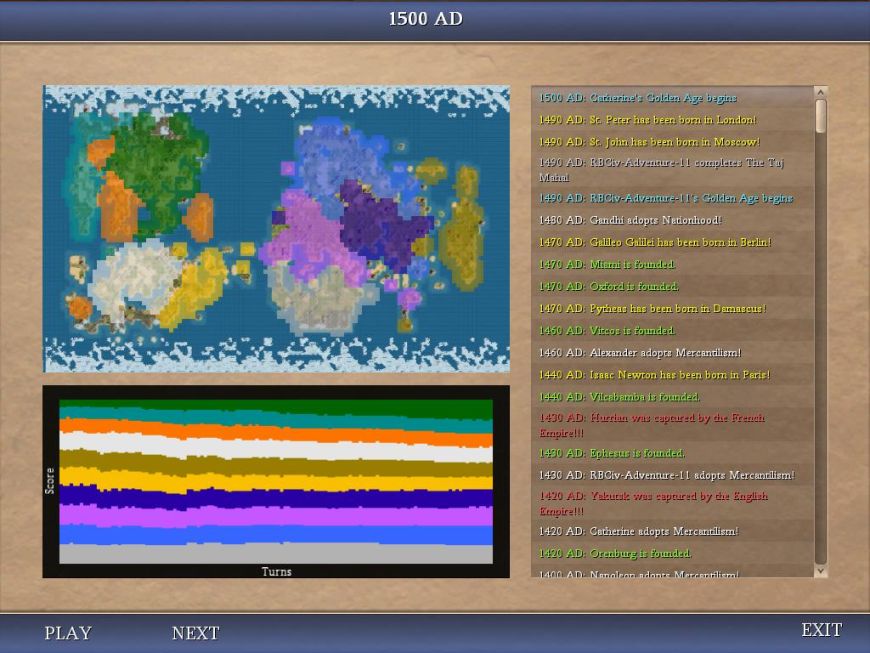Click the "Score" axis label on graph

50,481
